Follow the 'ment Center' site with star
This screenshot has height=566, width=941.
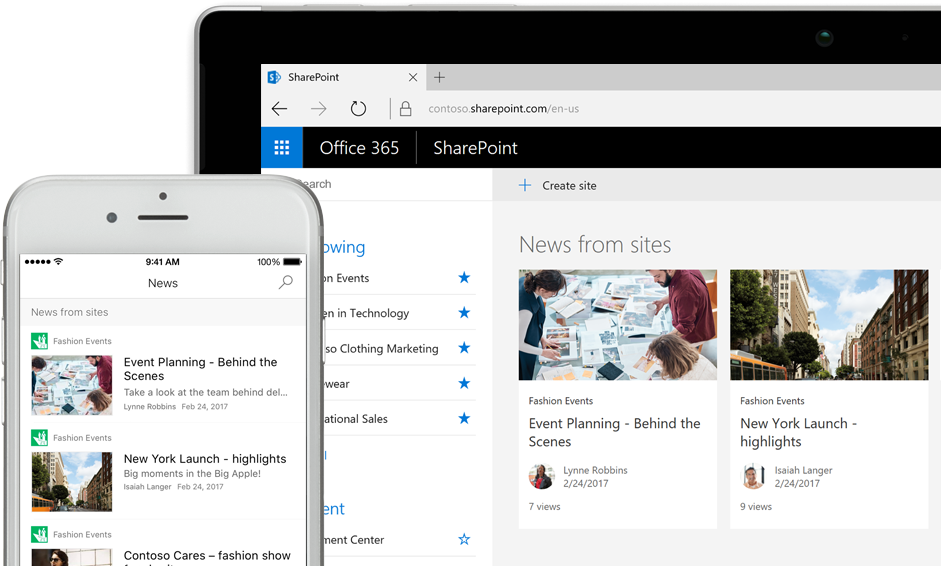pos(464,539)
